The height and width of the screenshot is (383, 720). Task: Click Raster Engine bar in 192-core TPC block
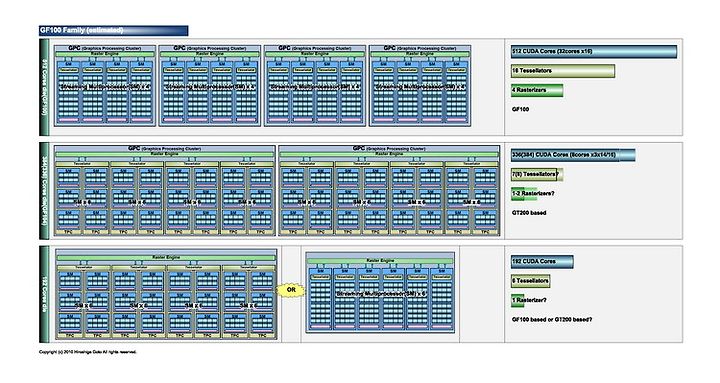point(166,258)
